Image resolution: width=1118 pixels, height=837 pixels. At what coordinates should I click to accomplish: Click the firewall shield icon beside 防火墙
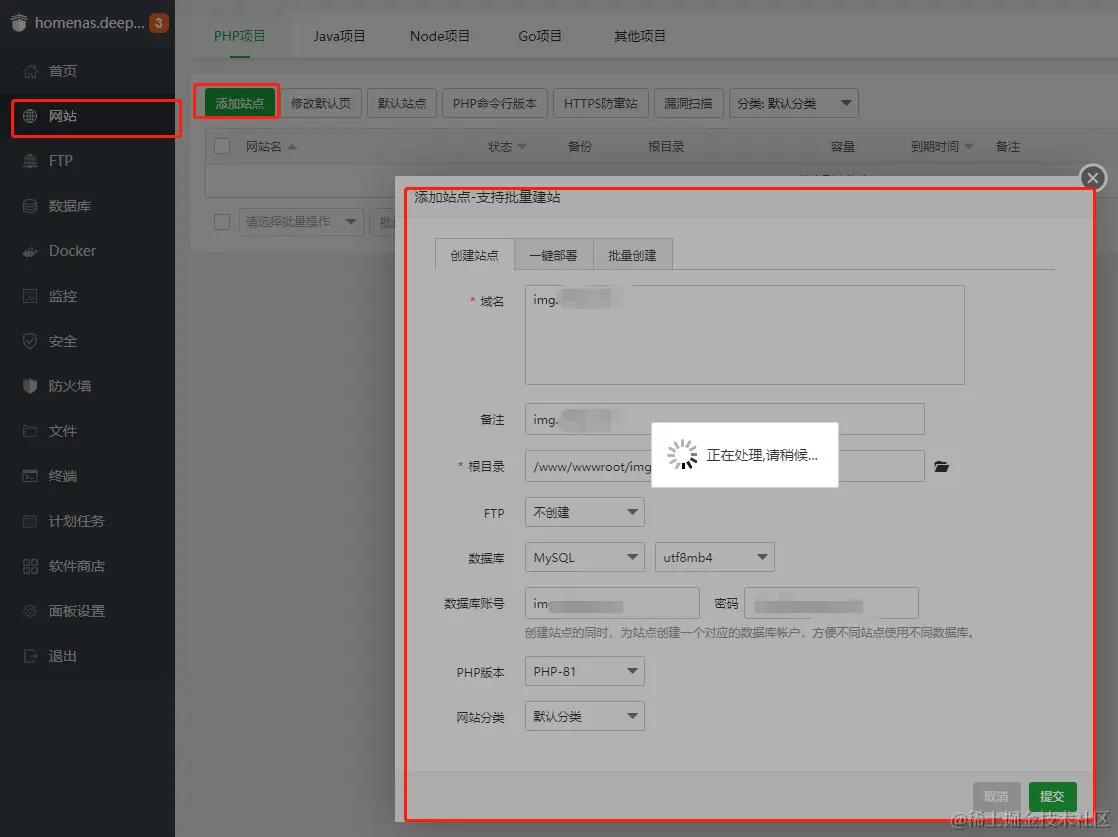click(30, 386)
